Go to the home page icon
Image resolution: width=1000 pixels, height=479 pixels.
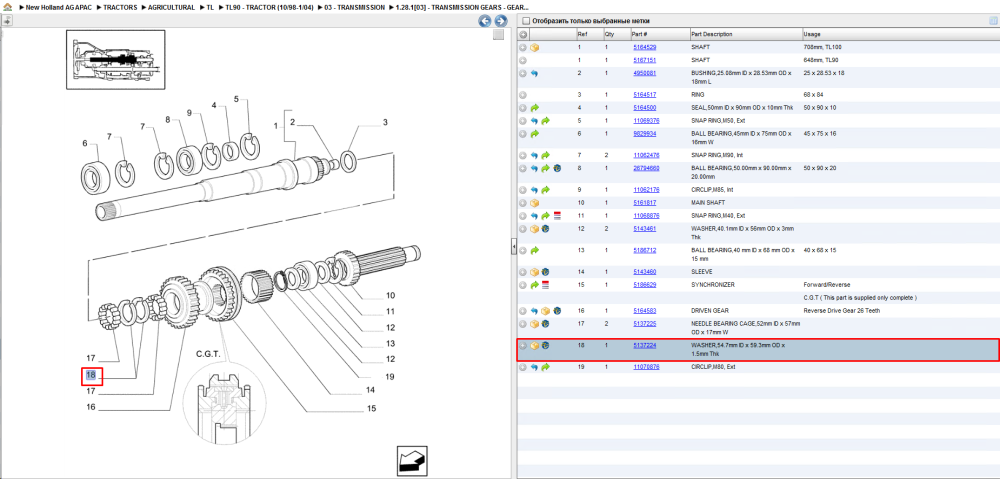(7, 7)
